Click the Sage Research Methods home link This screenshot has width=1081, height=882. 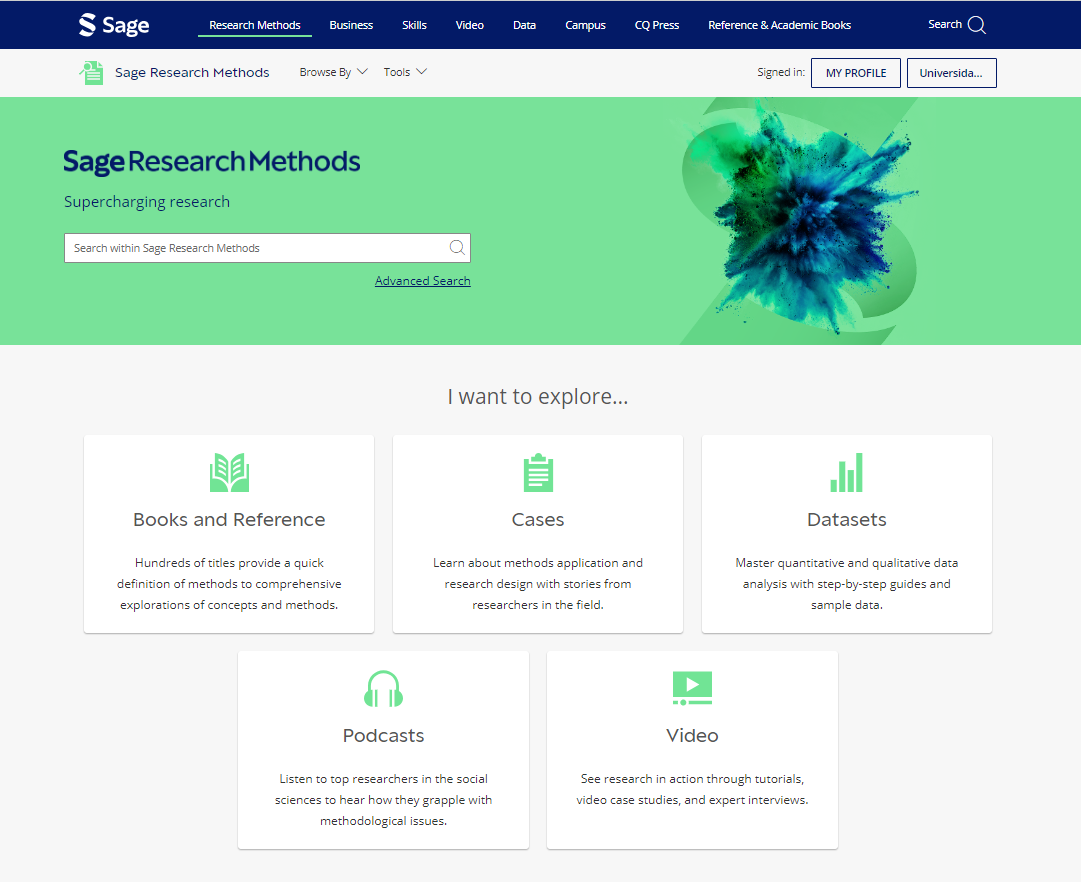[x=192, y=72]
